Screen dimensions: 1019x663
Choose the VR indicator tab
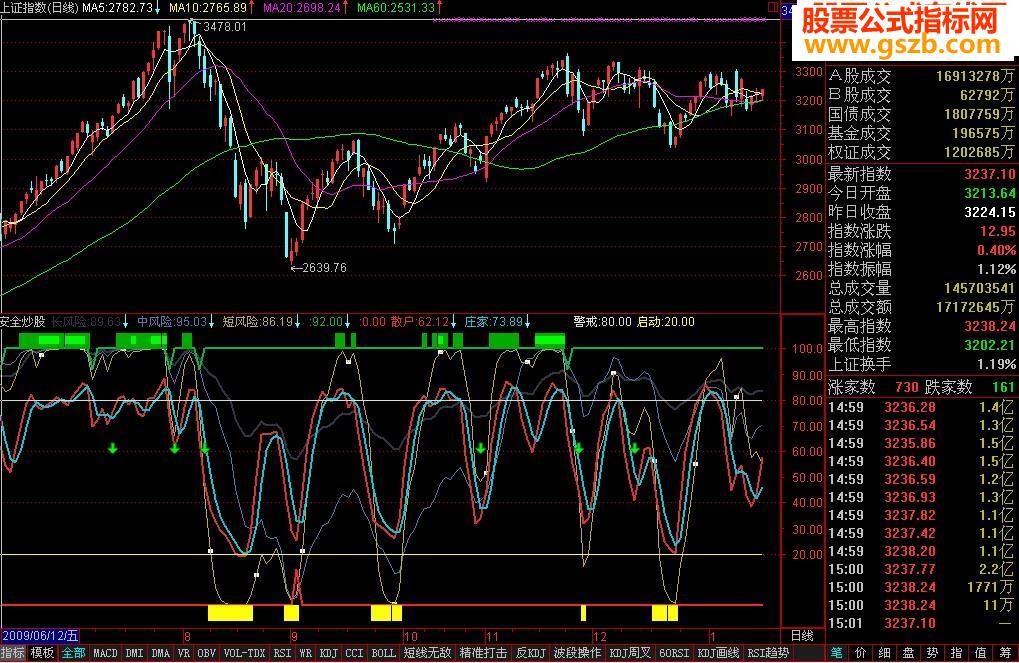184,653
